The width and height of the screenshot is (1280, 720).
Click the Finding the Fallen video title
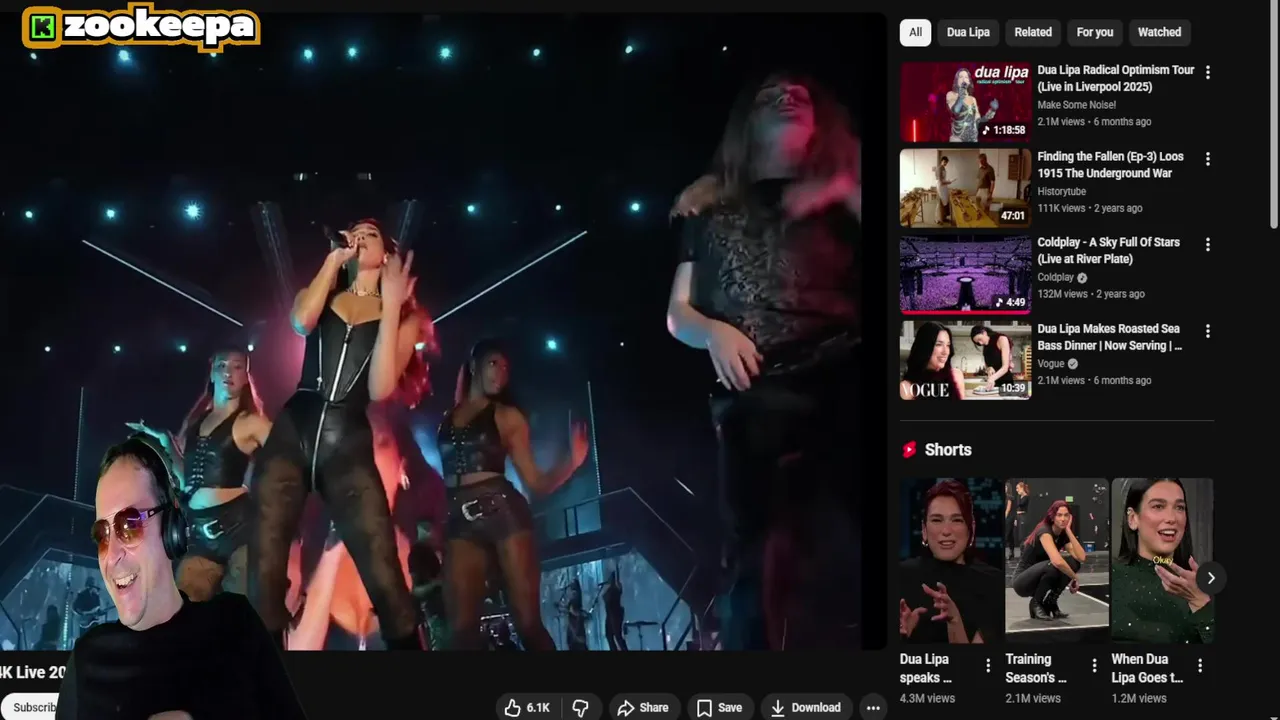1110,164
